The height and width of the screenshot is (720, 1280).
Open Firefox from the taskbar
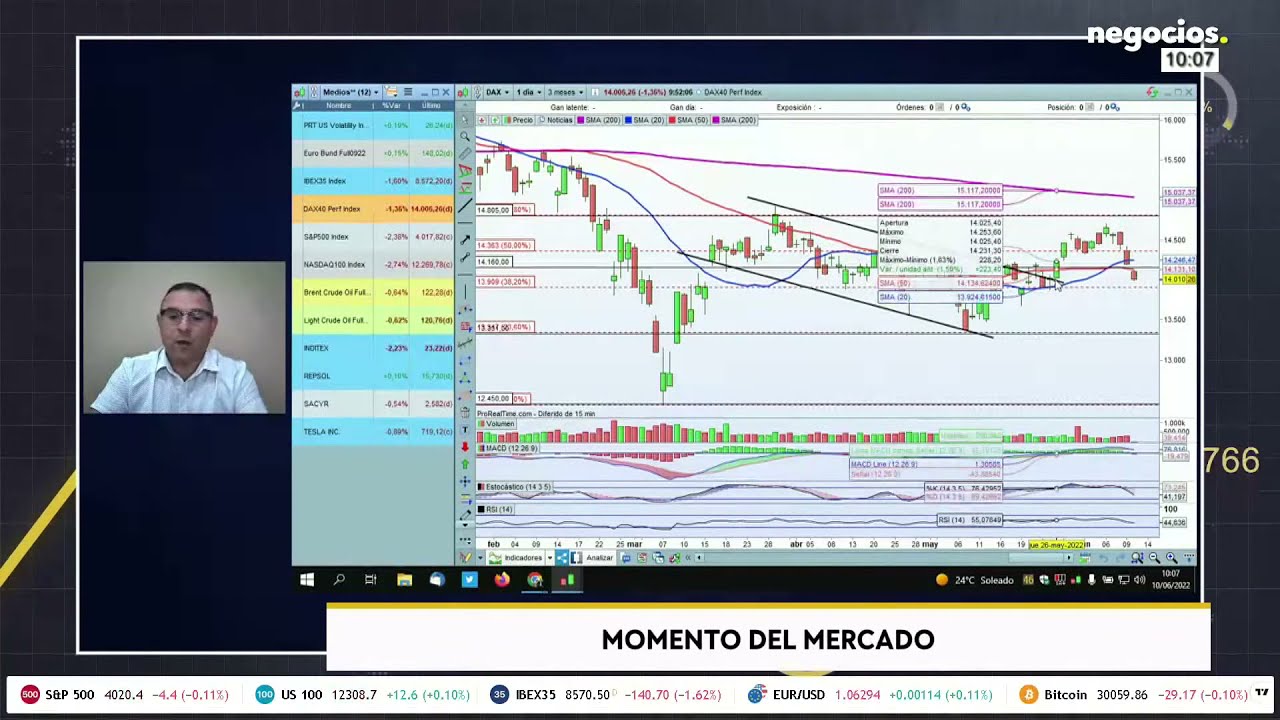502,579
